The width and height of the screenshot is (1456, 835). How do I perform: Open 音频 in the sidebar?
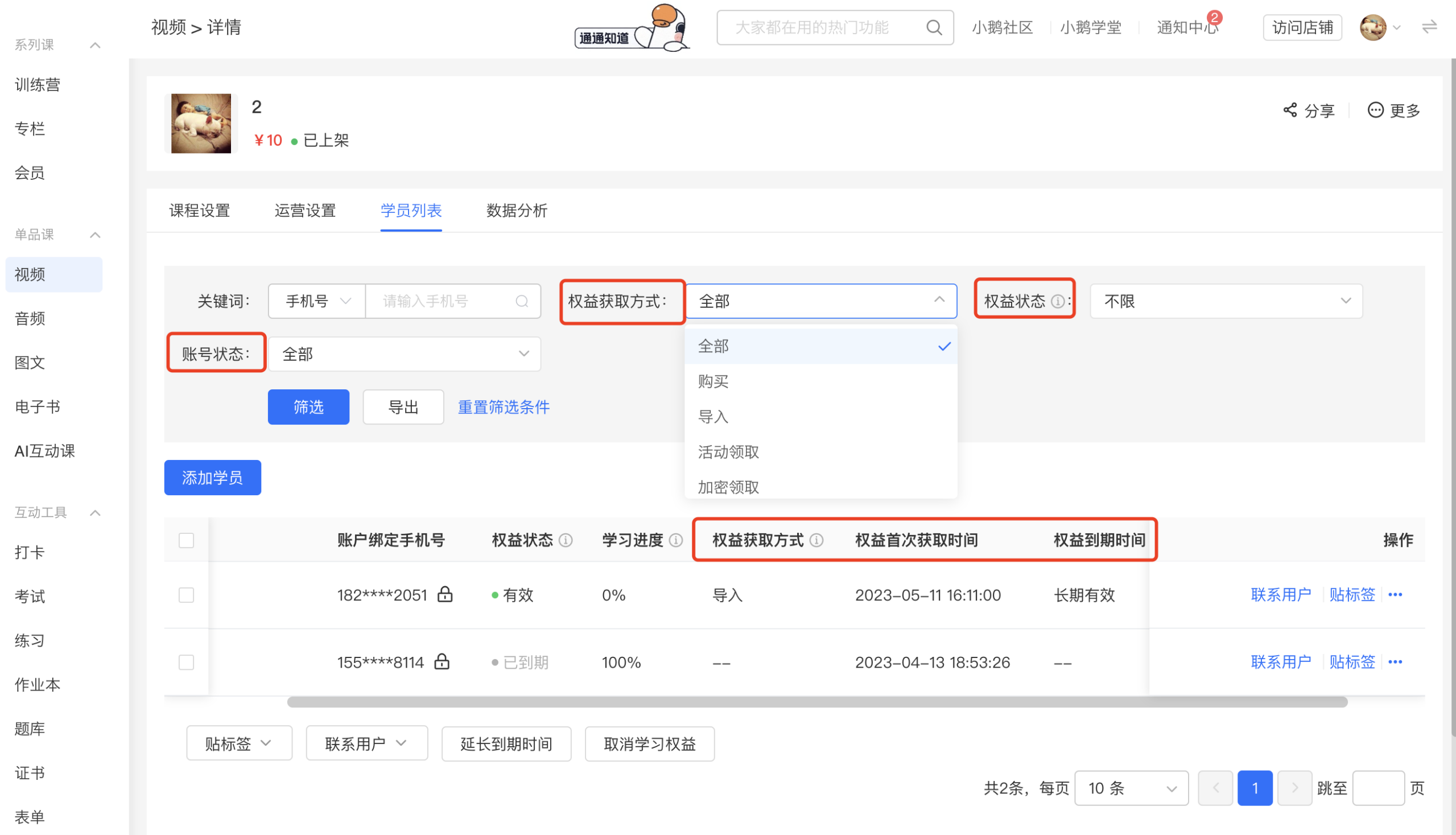[x=30, y=318]
